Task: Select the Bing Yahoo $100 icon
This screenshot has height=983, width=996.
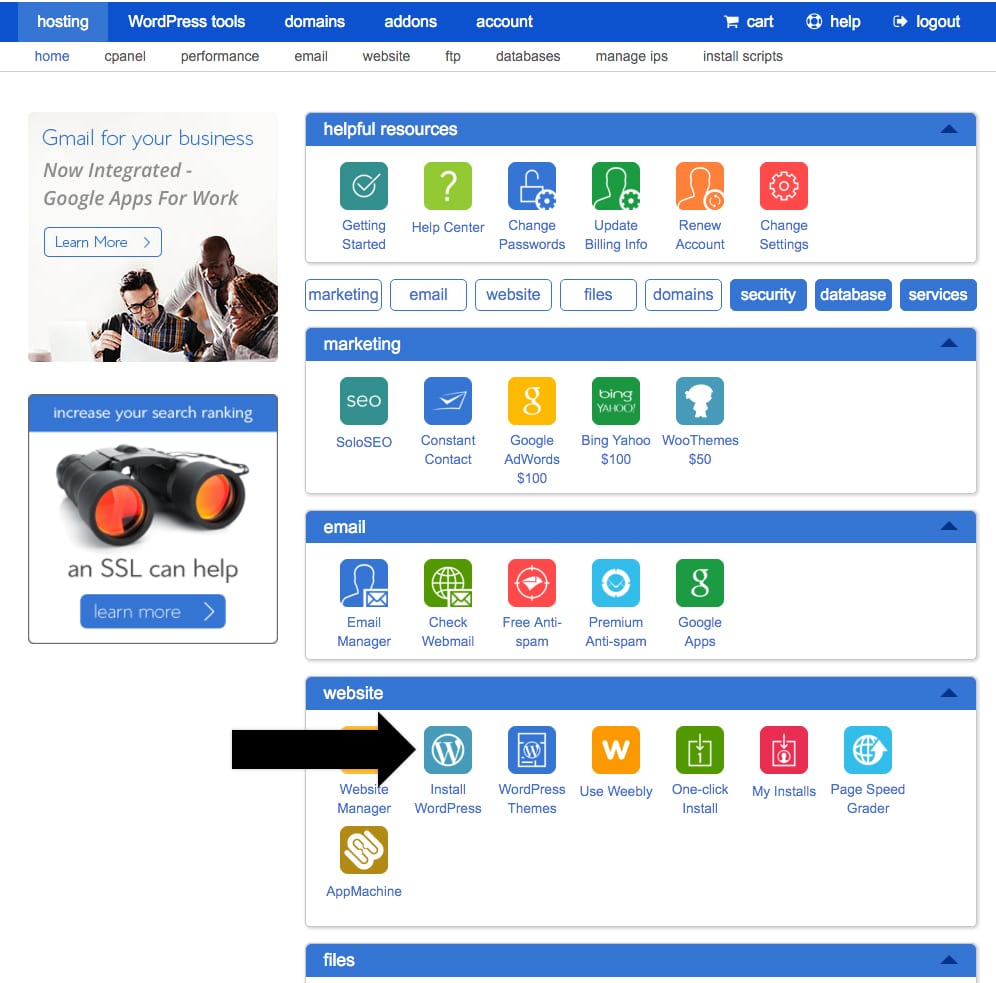Action: click(x=616, y=401)
